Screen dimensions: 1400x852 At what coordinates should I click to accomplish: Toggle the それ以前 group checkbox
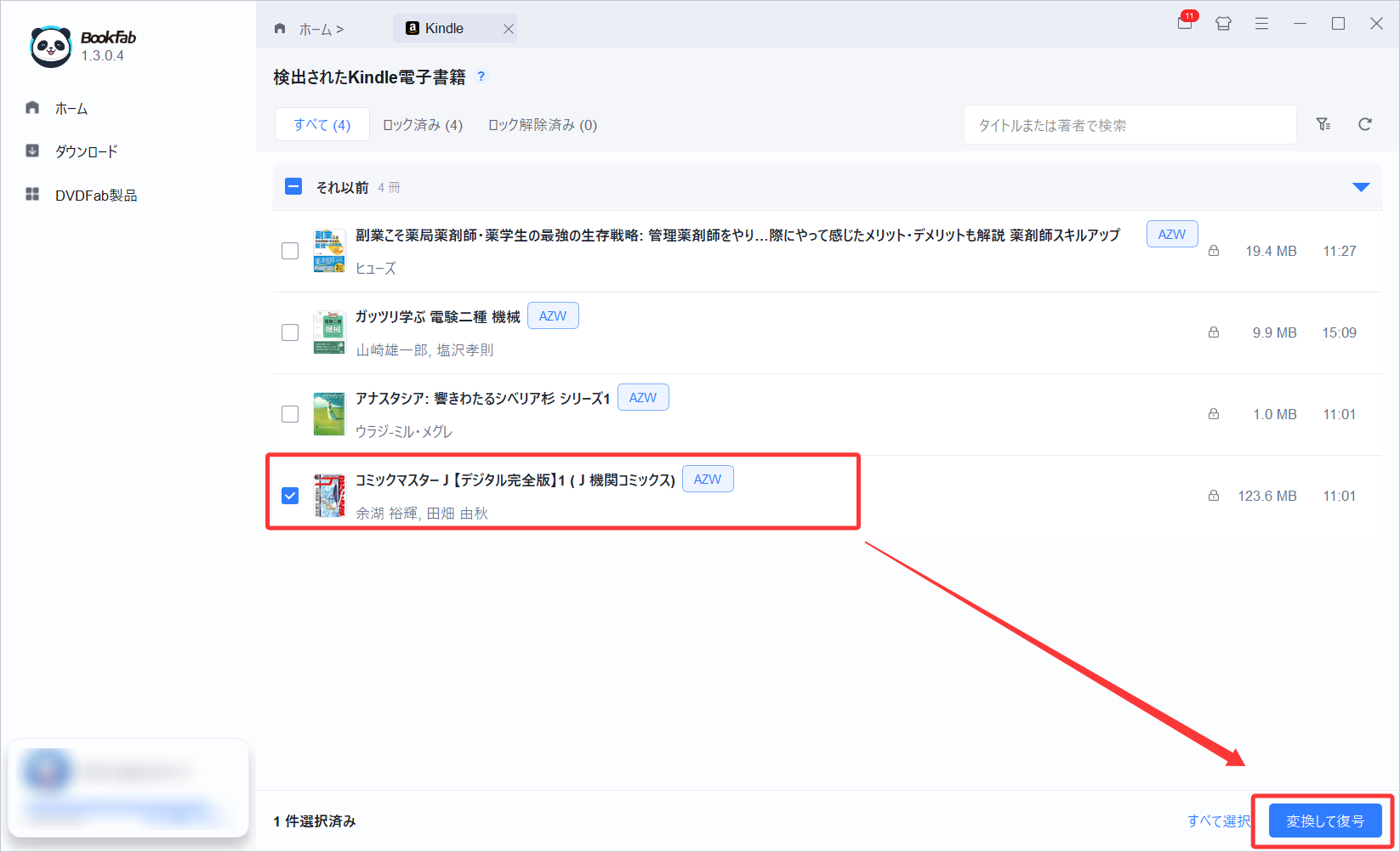tap(293, 186)
